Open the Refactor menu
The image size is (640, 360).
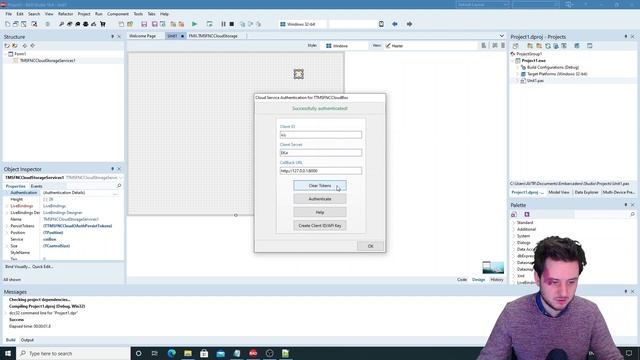click(x=65, y=14)
